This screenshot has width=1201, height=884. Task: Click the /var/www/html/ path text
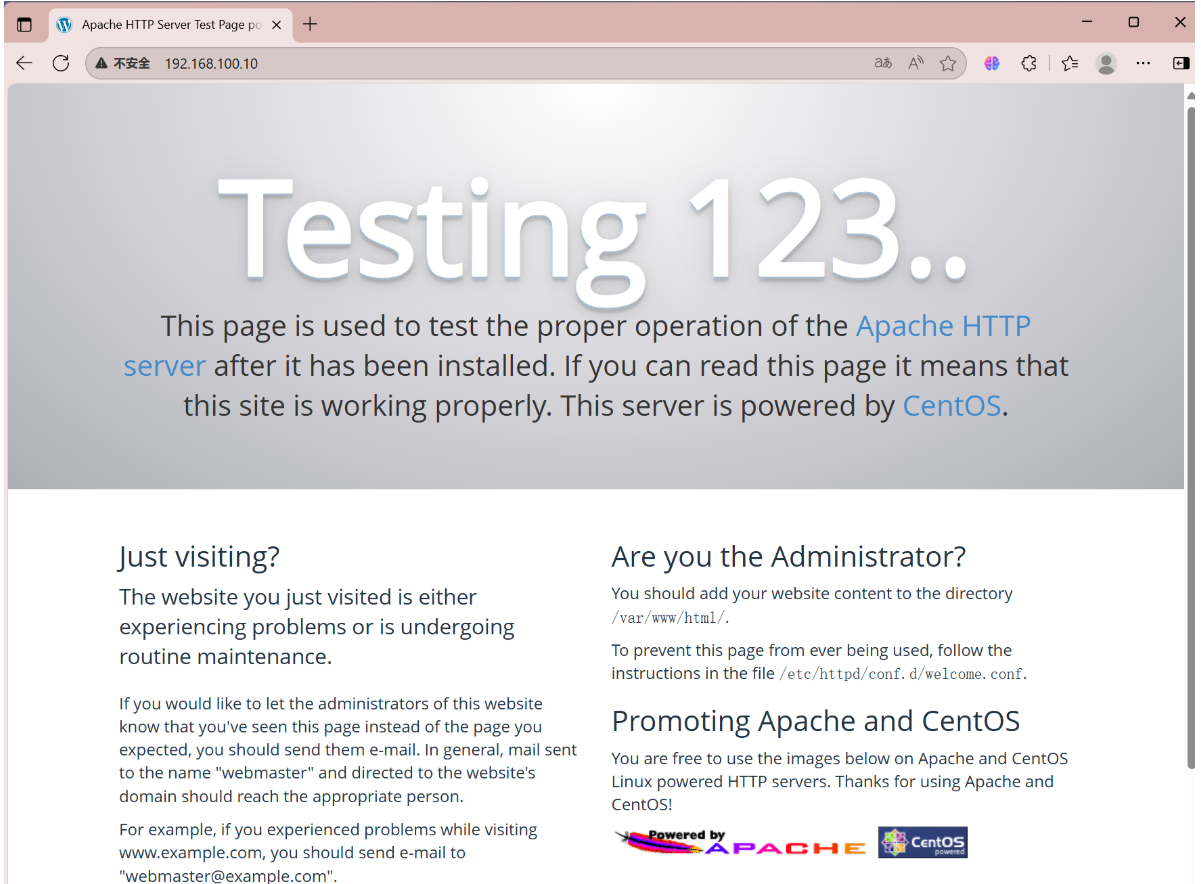670,618
